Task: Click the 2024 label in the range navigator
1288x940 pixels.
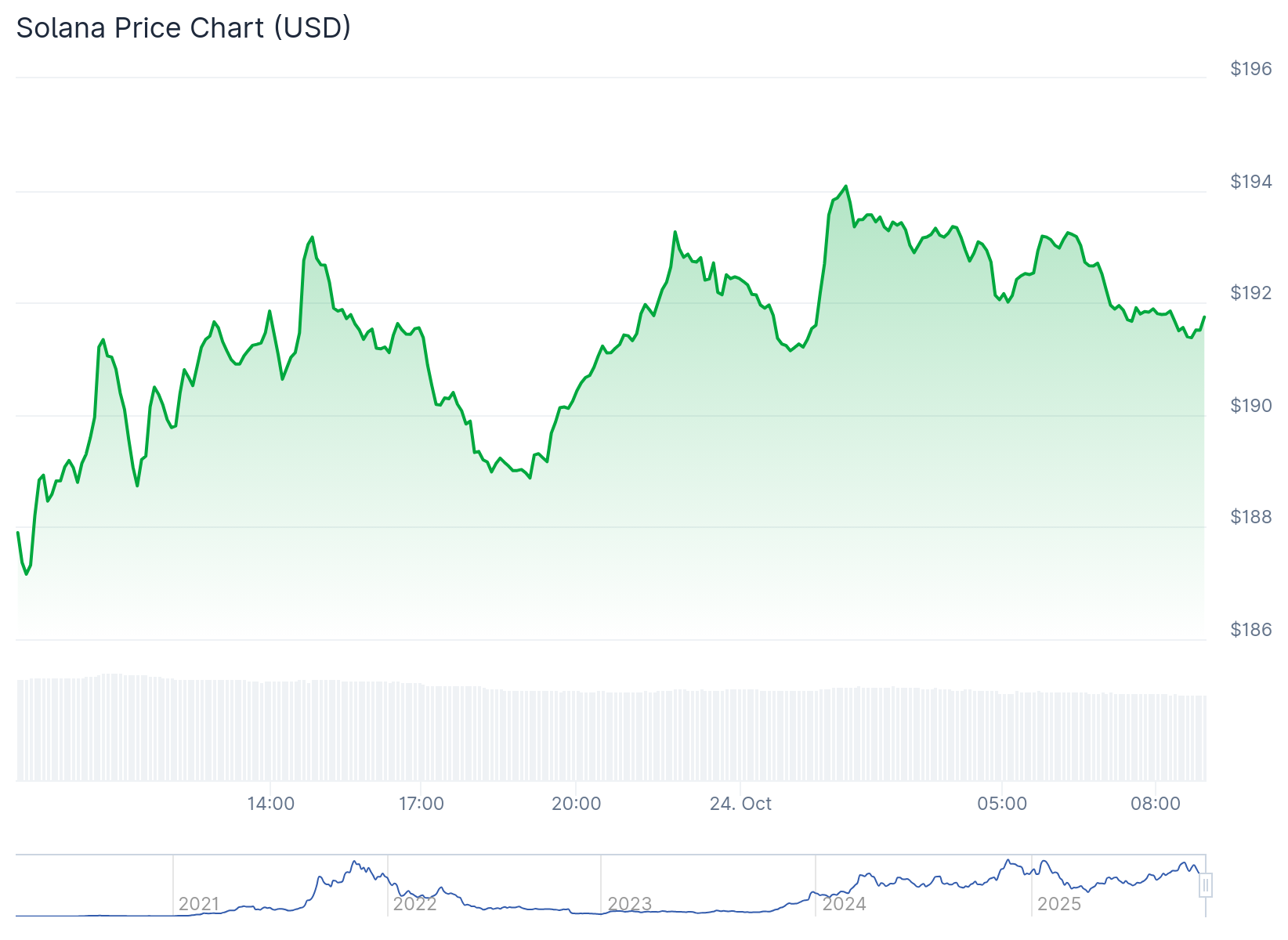Action: [844, 904]
